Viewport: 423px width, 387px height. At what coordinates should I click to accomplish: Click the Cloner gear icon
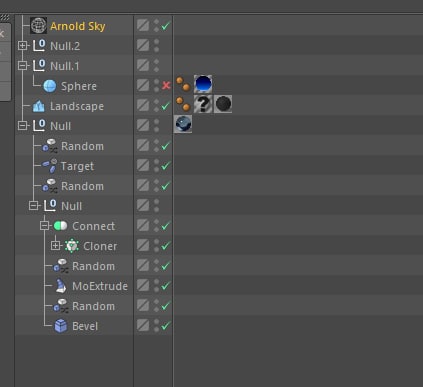pyautogui.click(x=71, y=246)
